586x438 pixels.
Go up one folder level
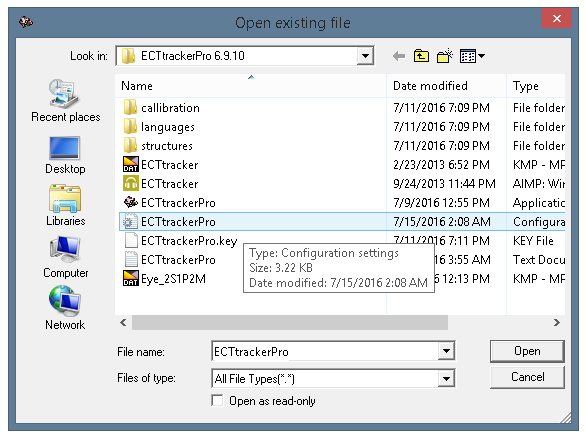tap(421, 56)
